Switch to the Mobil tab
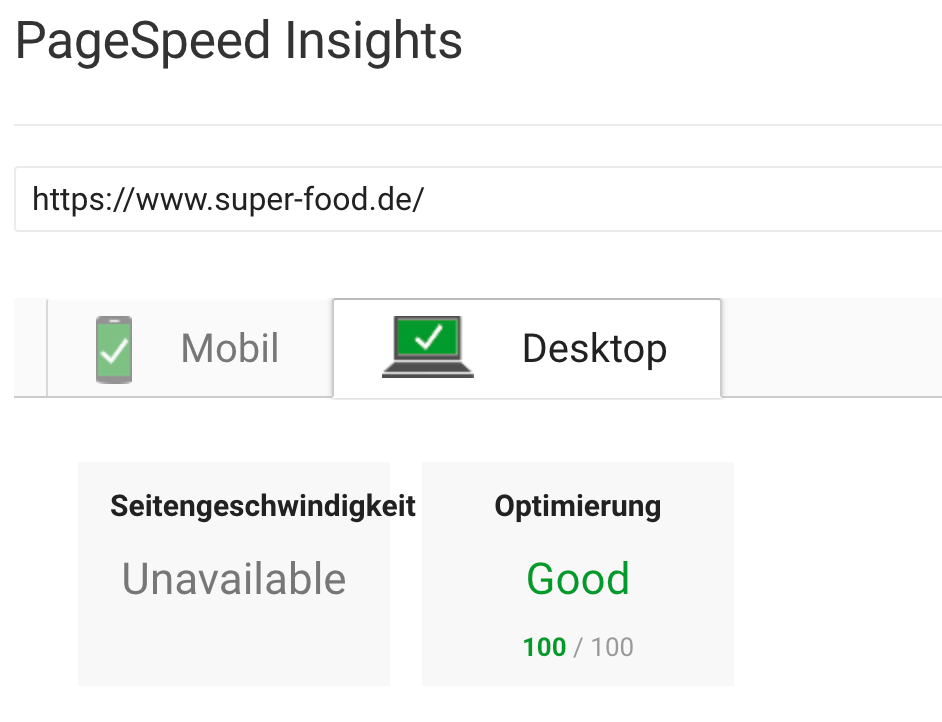 tap(229, 349)
